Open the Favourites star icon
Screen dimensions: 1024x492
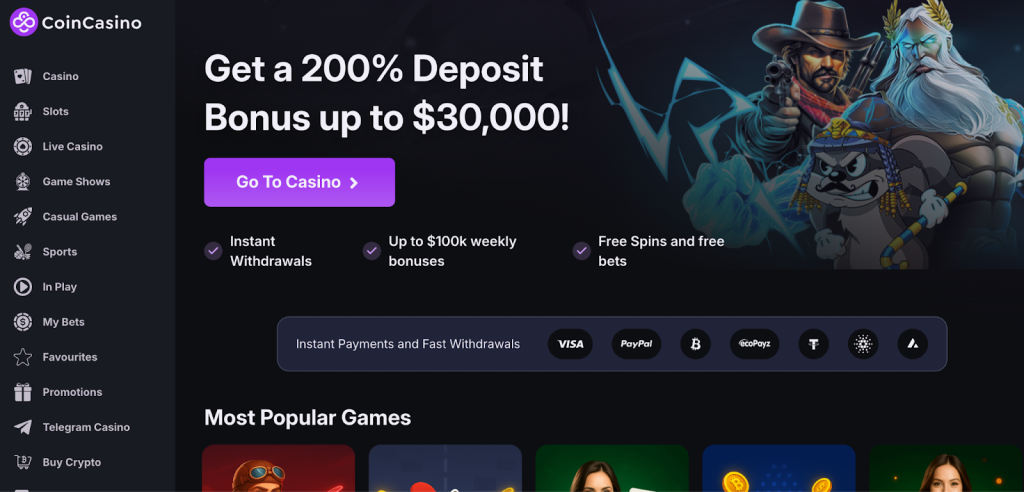(x=23, y=357)
